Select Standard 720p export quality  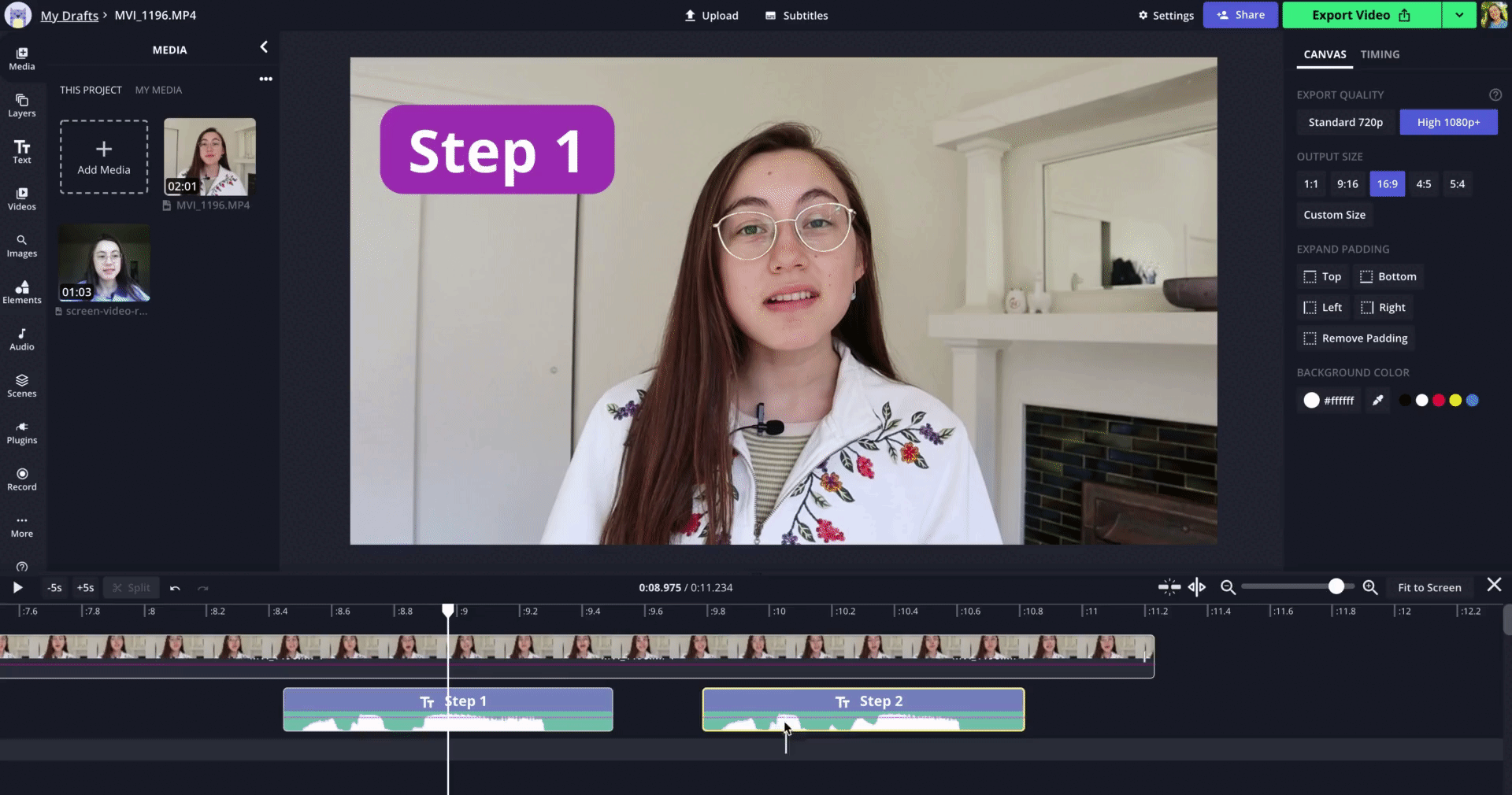[x=1345, y=122]
